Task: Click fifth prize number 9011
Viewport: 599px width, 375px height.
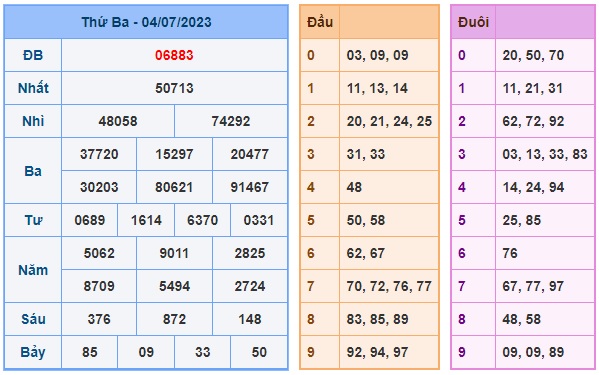Action: 174,253
